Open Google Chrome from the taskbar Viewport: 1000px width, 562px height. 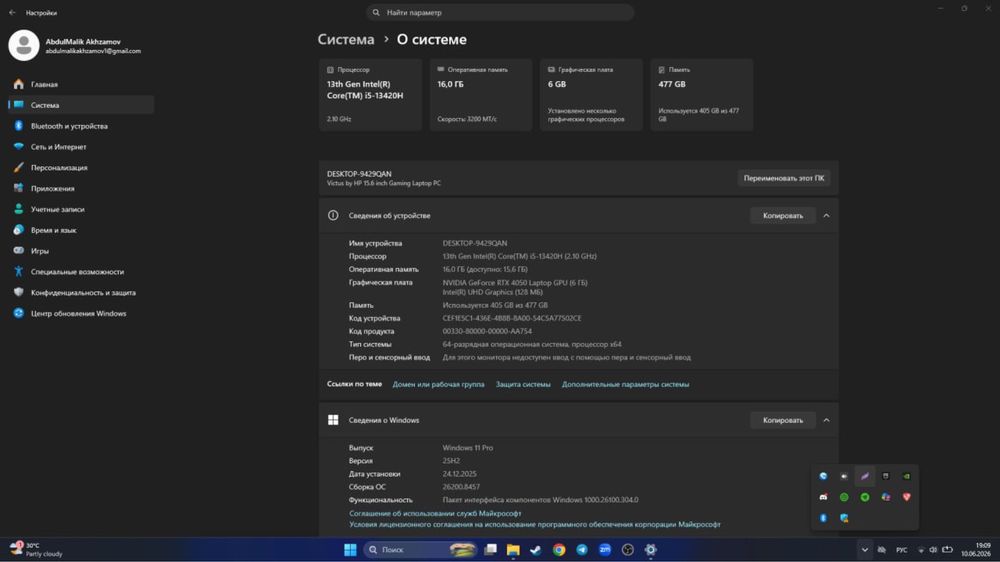[559, 549]
